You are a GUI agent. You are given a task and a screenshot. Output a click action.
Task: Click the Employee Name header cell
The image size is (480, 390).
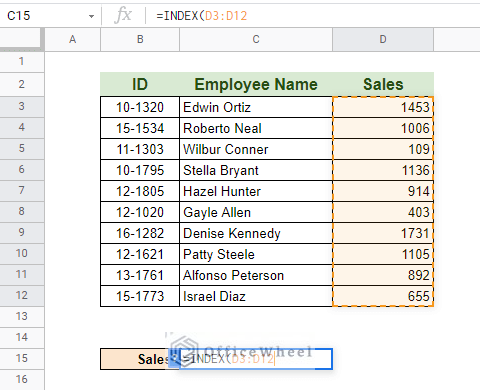256,84
